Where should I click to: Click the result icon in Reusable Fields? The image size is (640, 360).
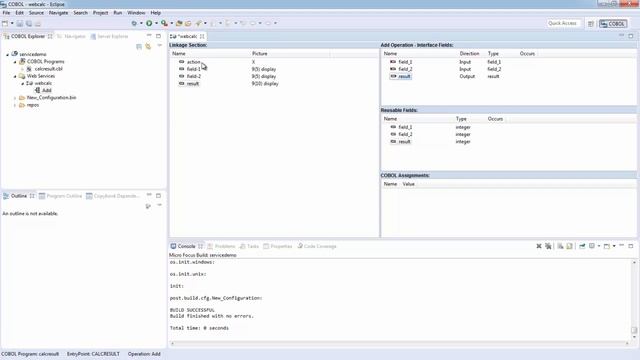393,141
